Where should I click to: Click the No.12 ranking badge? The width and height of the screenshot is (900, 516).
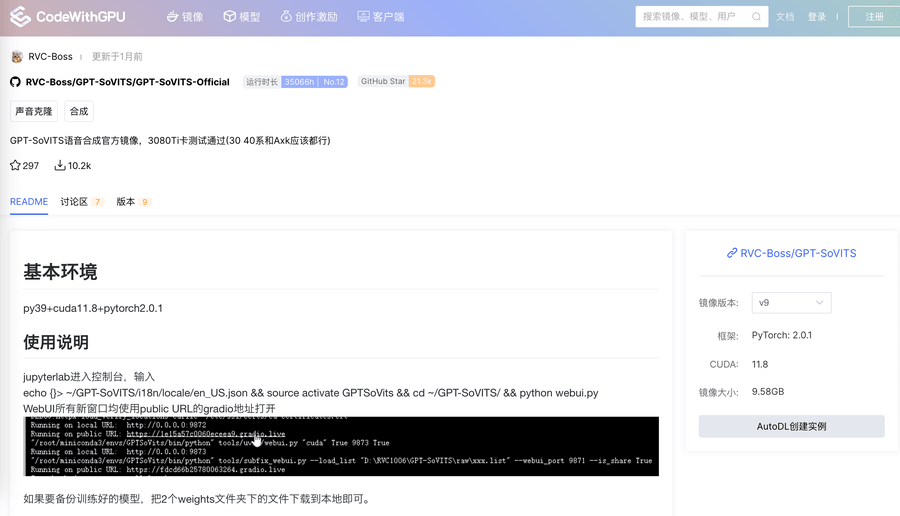point(333,82)
